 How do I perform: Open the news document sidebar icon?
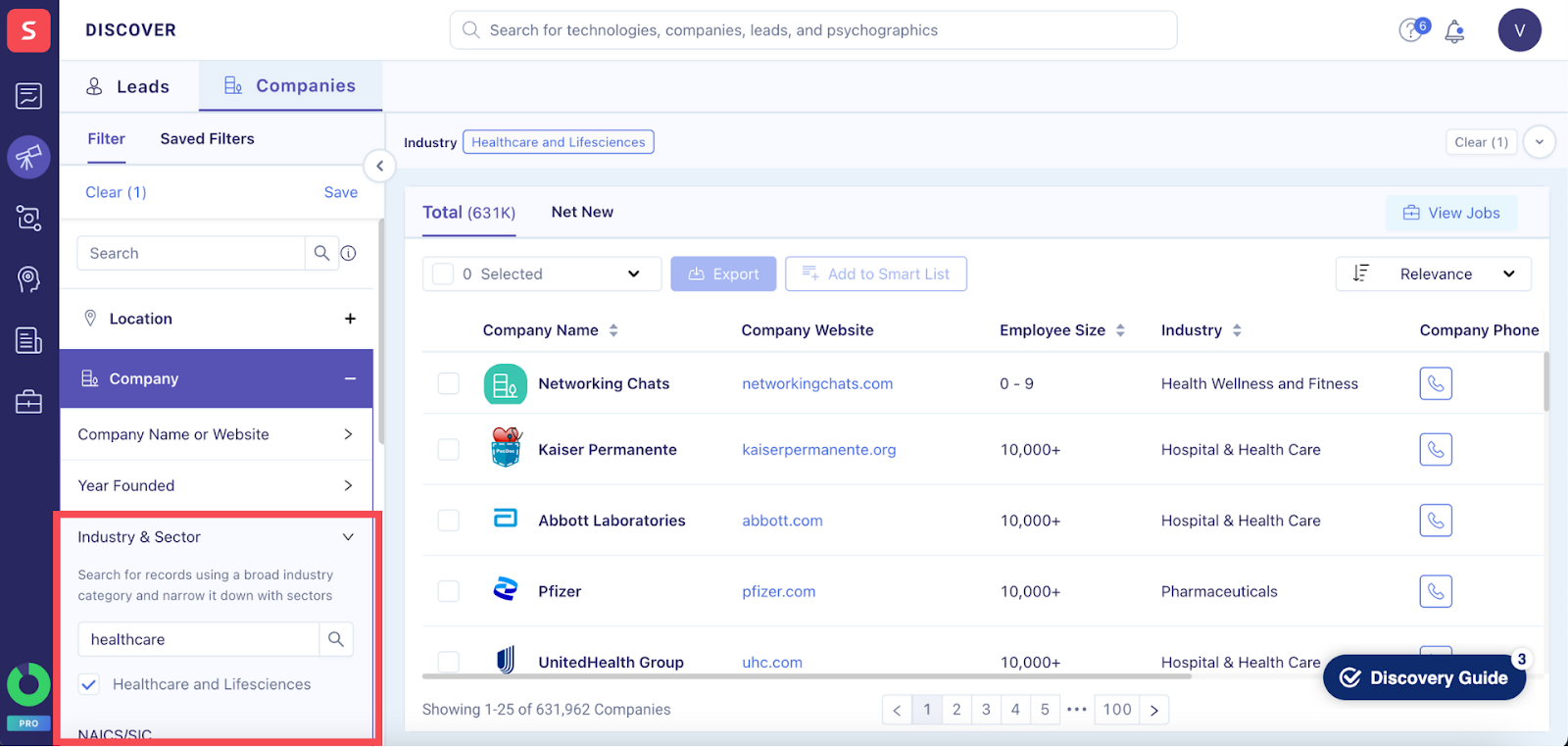(28, 340)
